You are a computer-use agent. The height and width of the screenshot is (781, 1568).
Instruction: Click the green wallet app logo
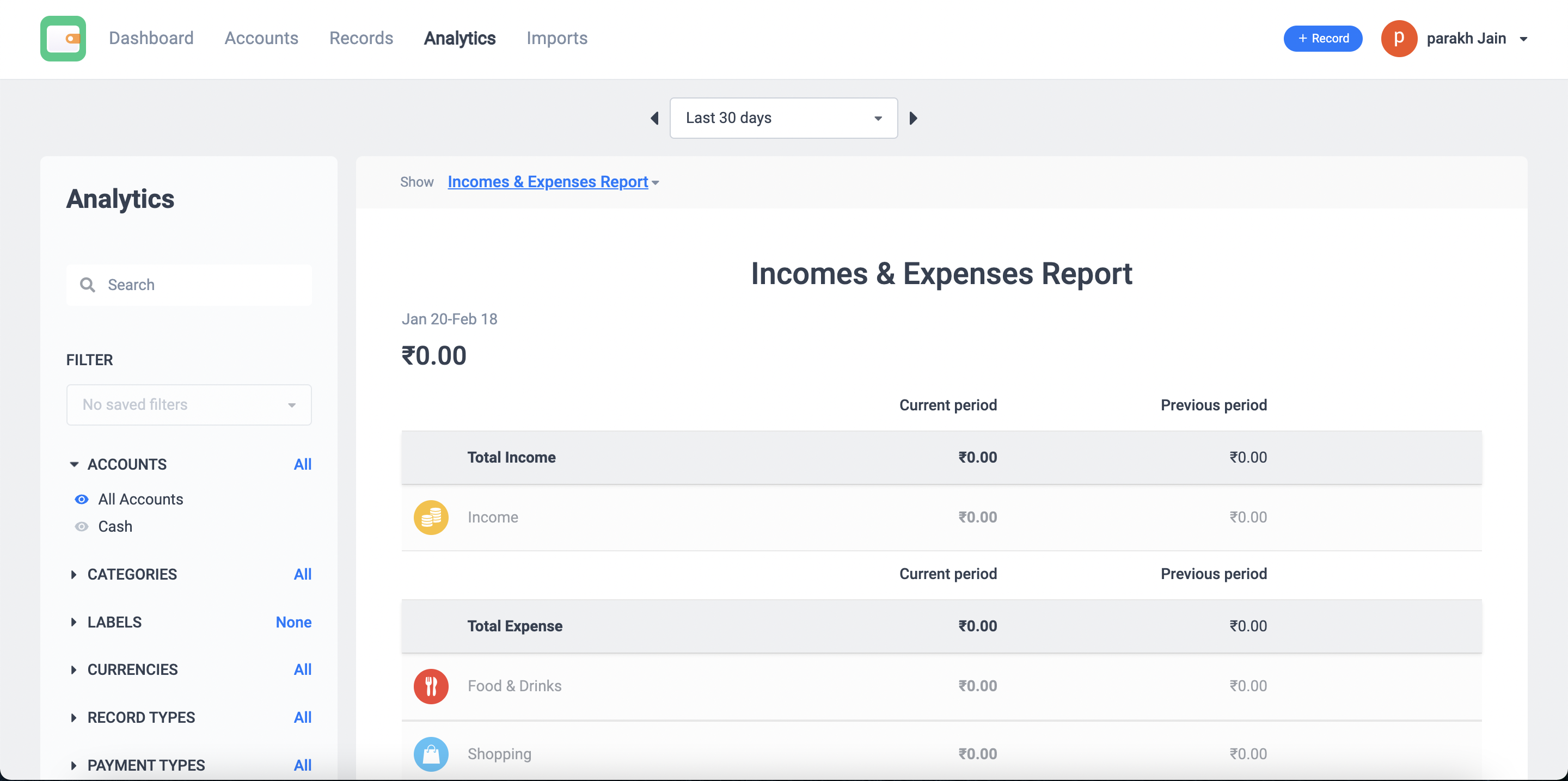click(63, 38)
